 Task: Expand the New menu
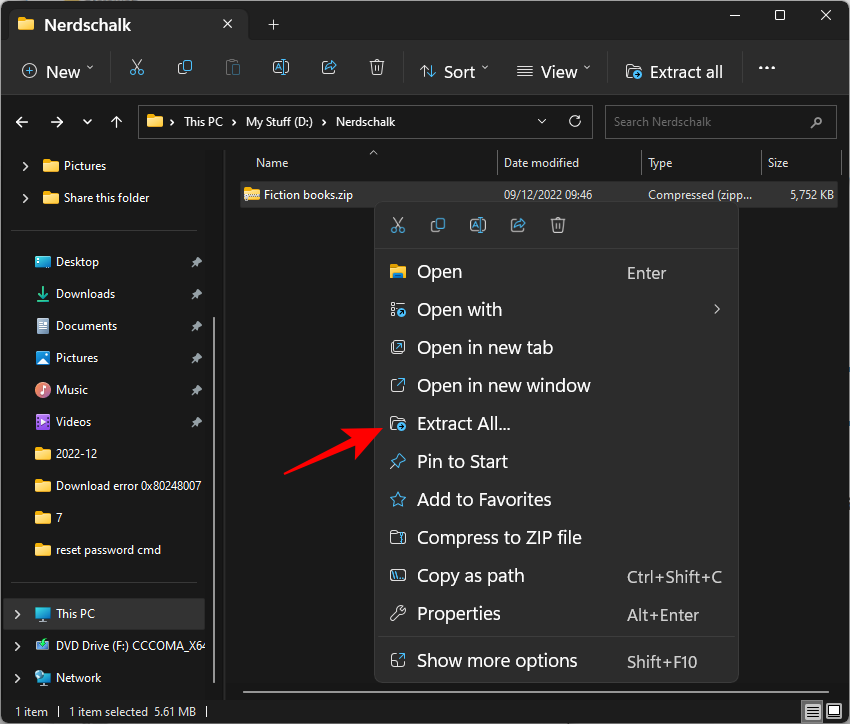pyautogui.click(x=57, y=71)
